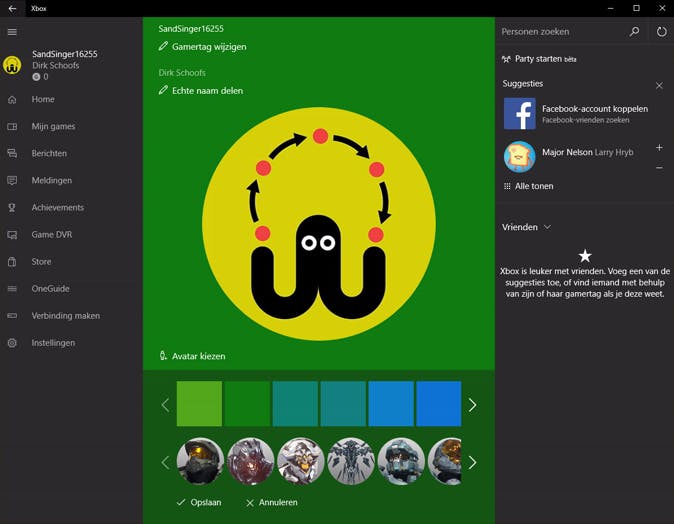The image size is (674, 524).
Task: Click the Achievements trophy icon
Action: tap(12, 208)
